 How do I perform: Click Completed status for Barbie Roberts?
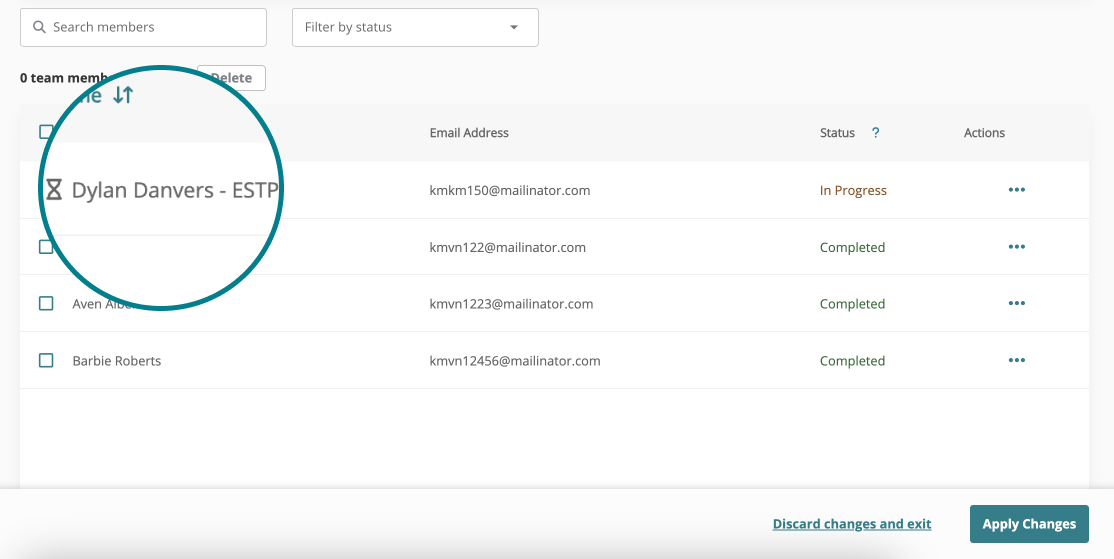coord(852,361)
